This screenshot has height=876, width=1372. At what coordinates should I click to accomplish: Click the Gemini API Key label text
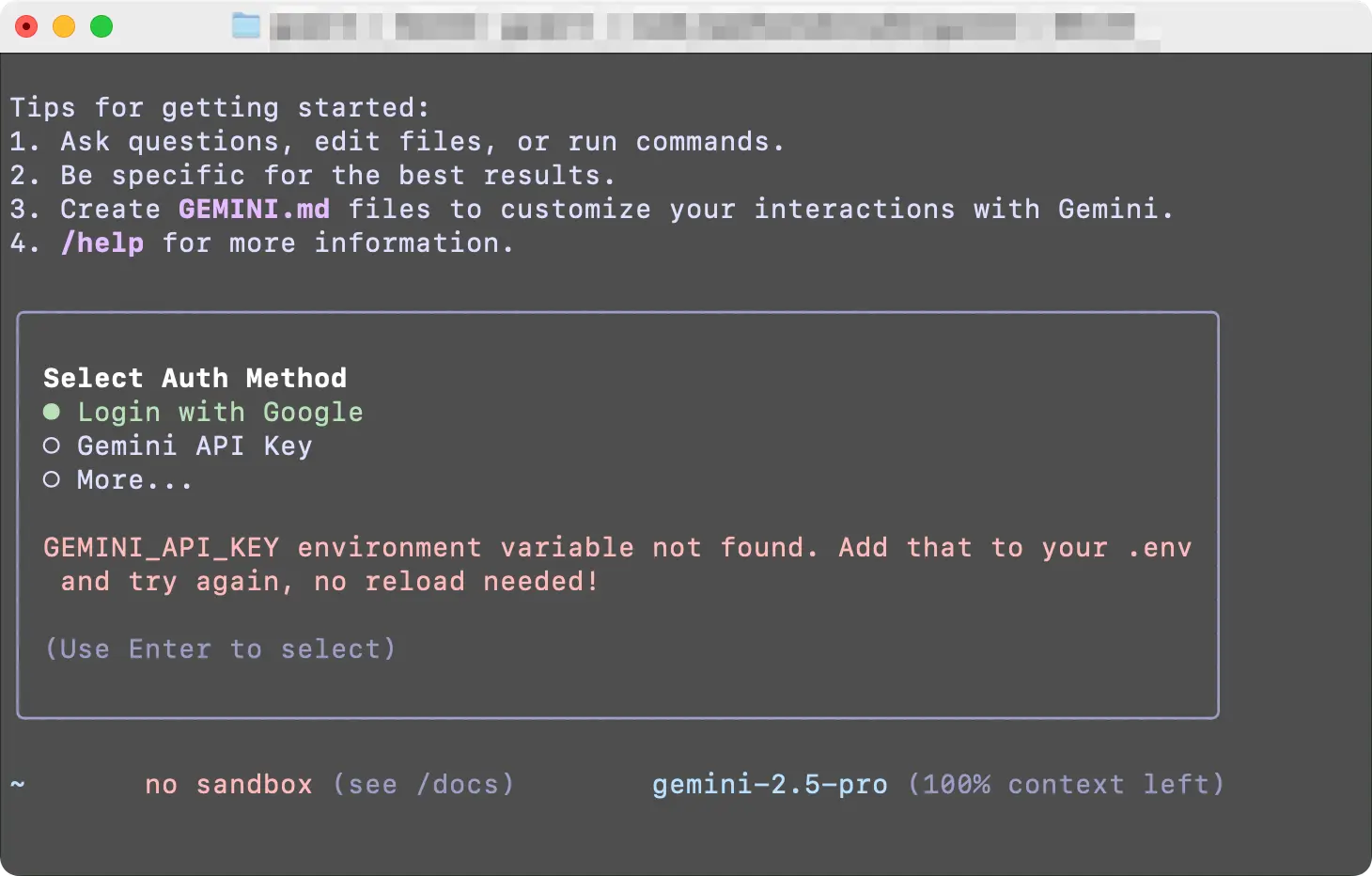click(195, 446)
